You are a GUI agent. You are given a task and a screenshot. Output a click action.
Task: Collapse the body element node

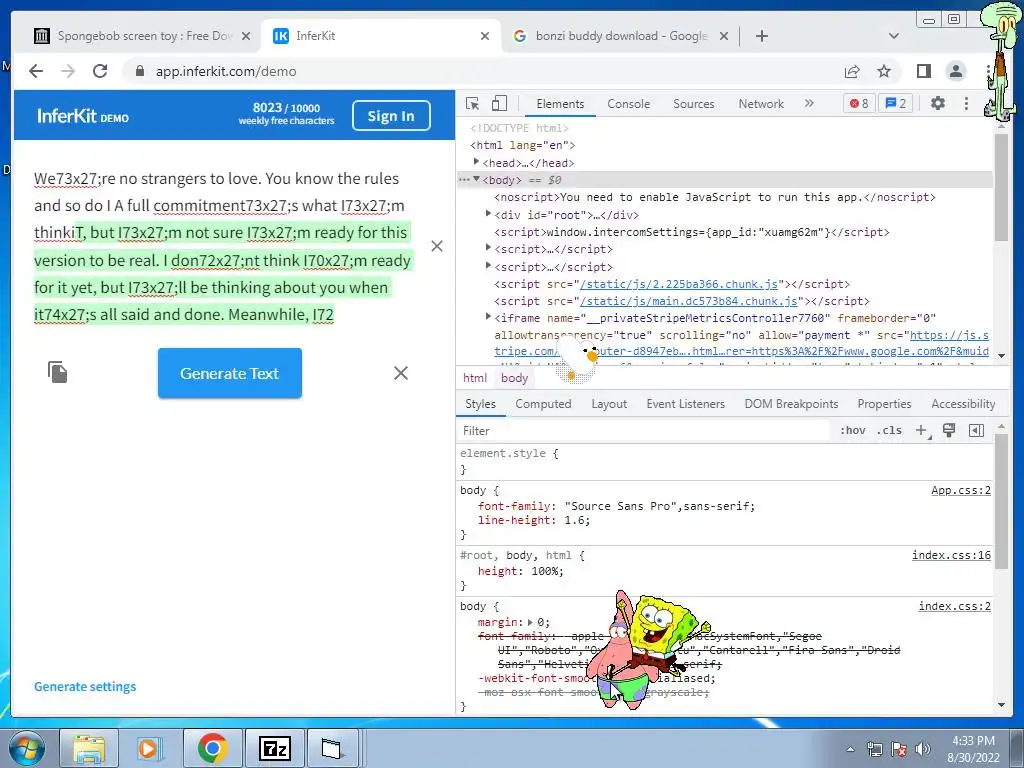tap(477, 179)
